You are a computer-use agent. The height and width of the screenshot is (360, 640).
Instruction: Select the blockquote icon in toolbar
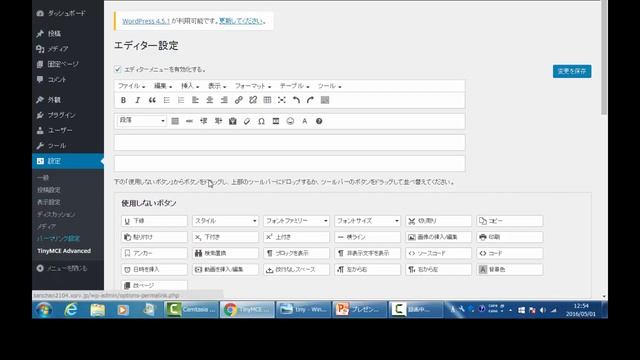152,100
